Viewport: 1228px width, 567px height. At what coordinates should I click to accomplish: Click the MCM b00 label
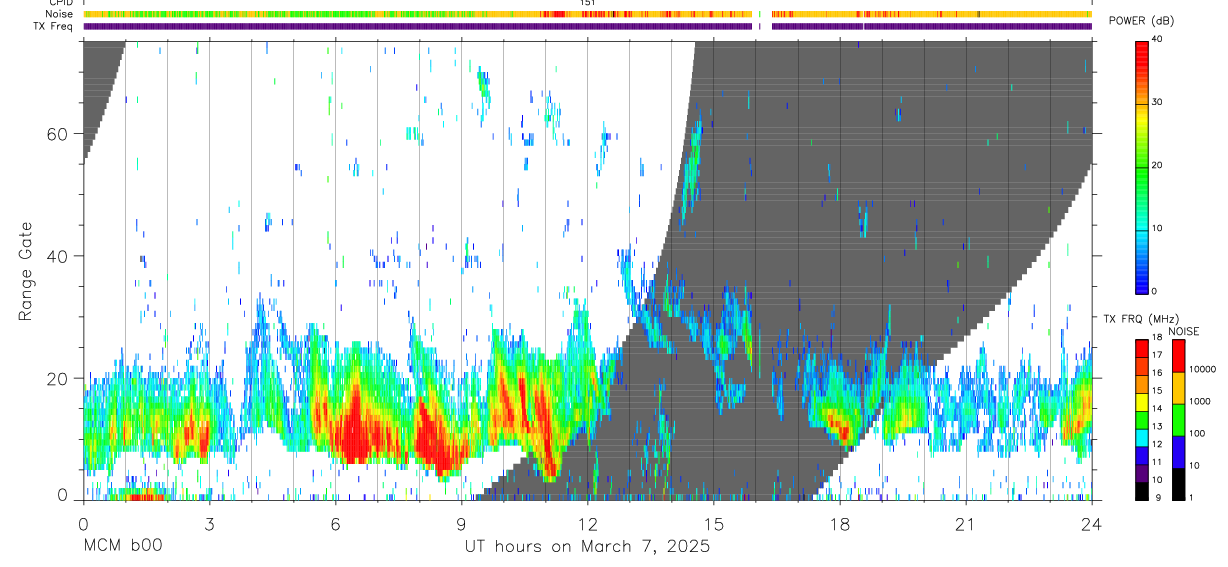tap(122, 546)
